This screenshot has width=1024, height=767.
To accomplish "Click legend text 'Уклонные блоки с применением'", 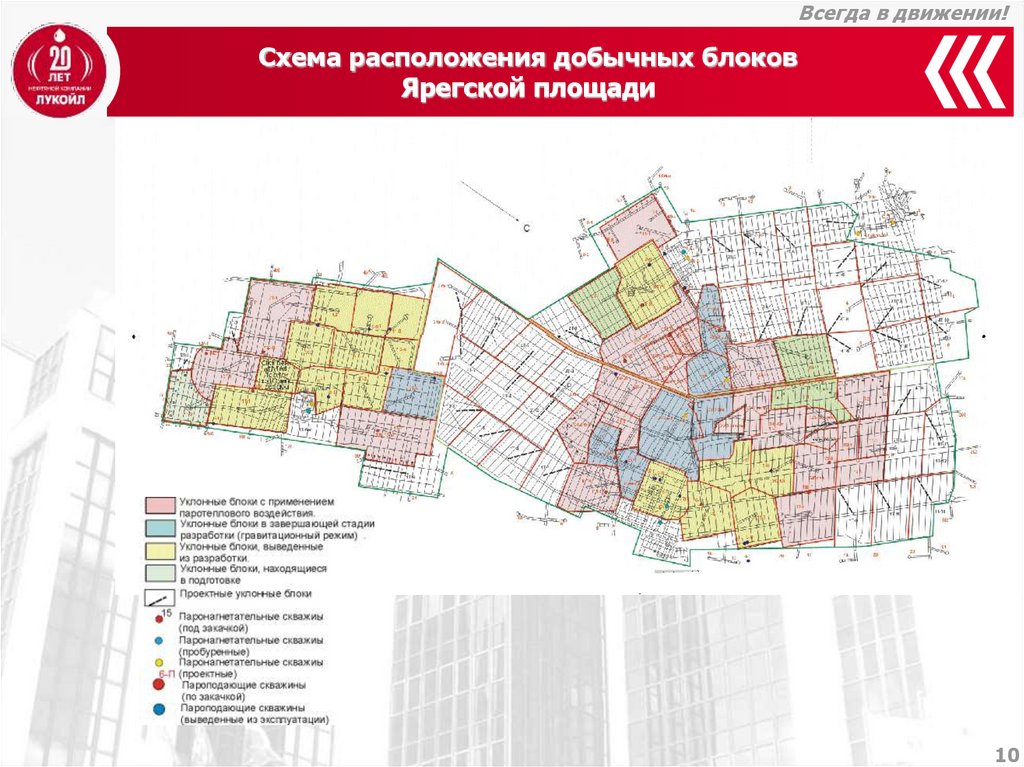I will coord(257,502).
